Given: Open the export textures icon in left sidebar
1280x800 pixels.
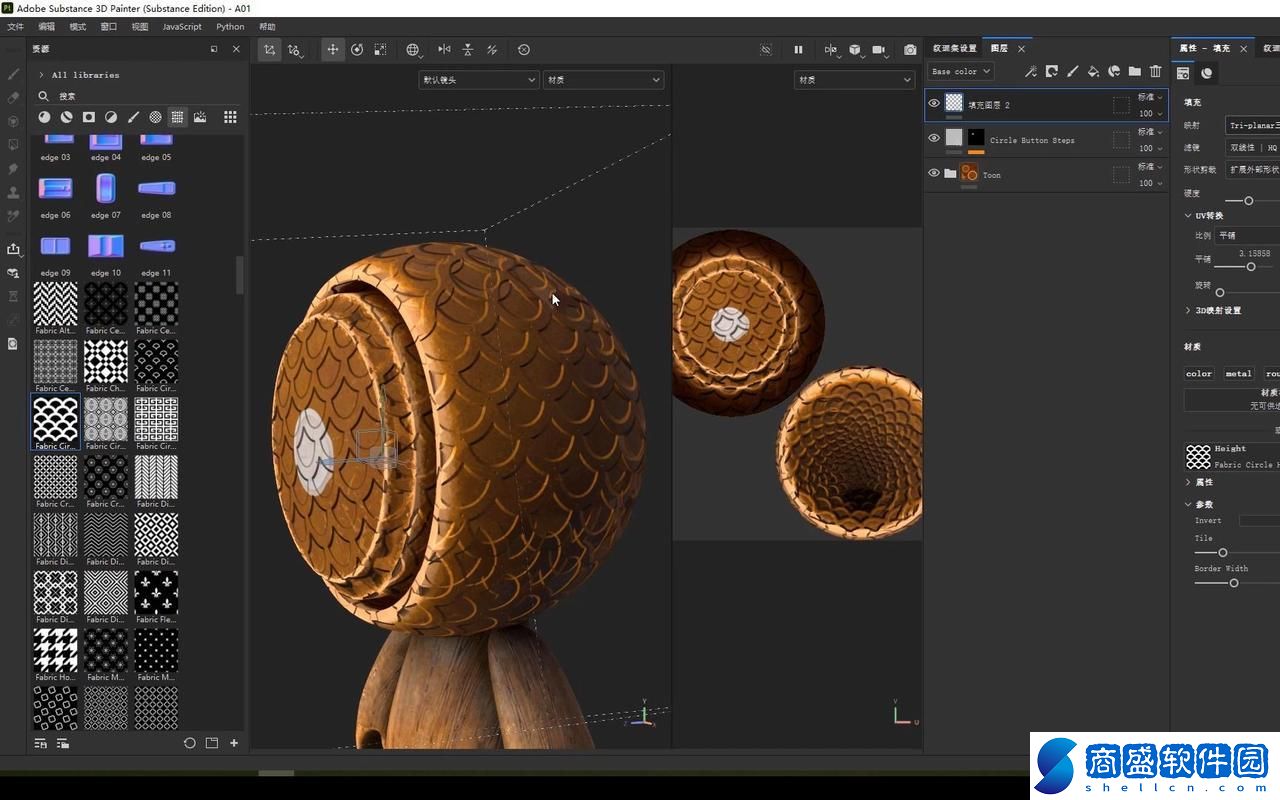Looking at the screenshot, I should pyautogui.click(x=13, y=248).
